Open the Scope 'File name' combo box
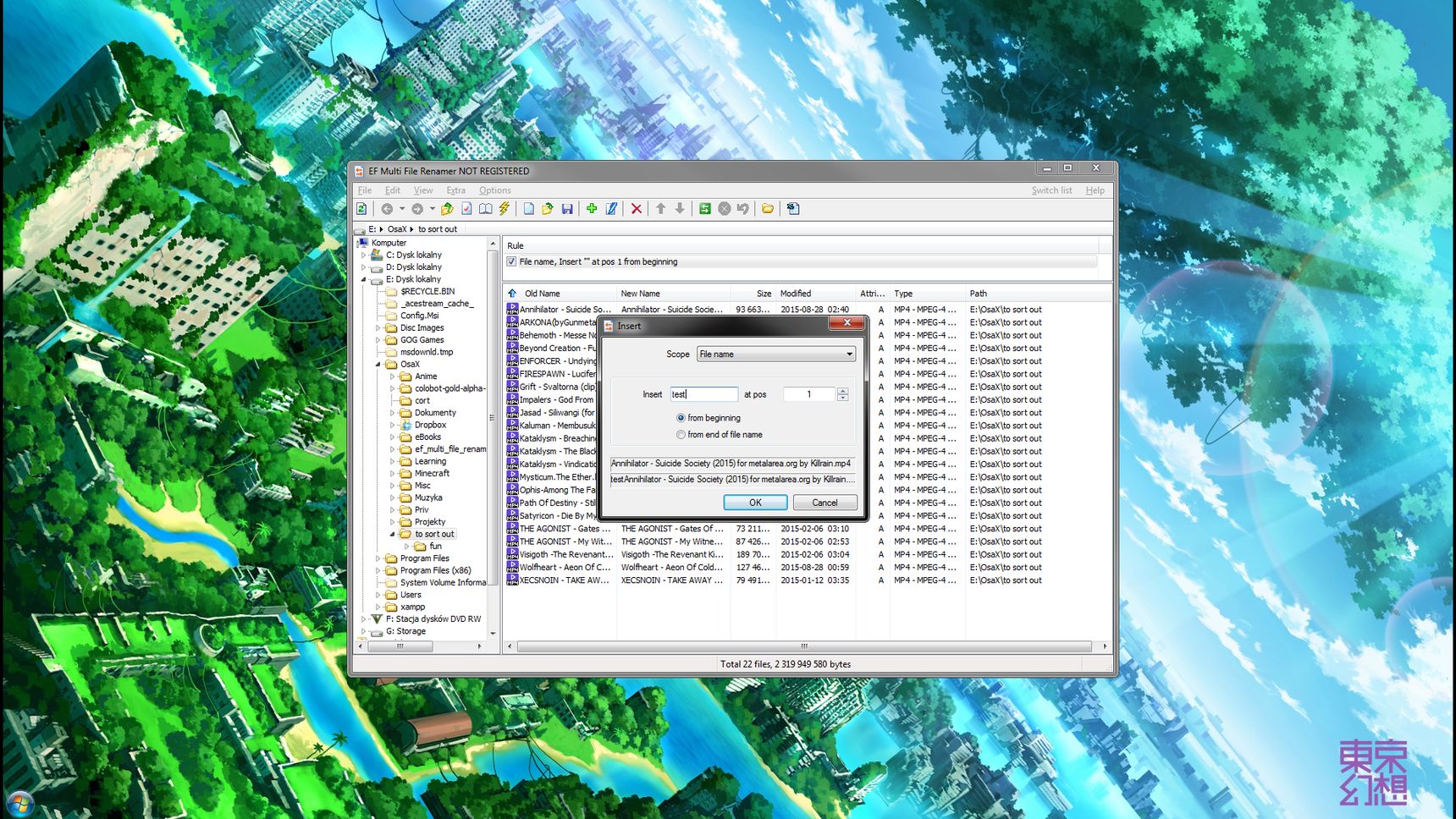The width and height of the screenshot is (1456, 819). point(776,355)
